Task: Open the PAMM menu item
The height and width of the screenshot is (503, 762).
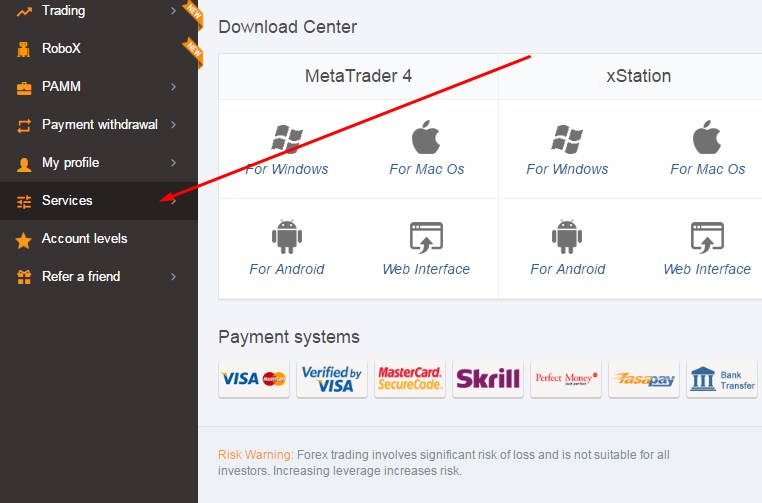Action: pyautogui.click(x=99, y=87)
